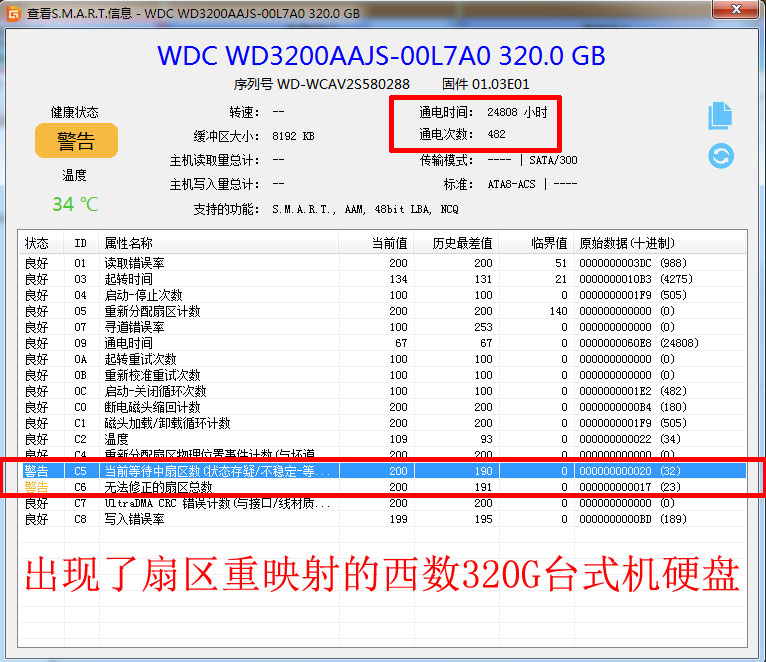Select the 无法修正的扇区总数 row
The width and height of the screenshot is (766, 662).
[382, 487]
